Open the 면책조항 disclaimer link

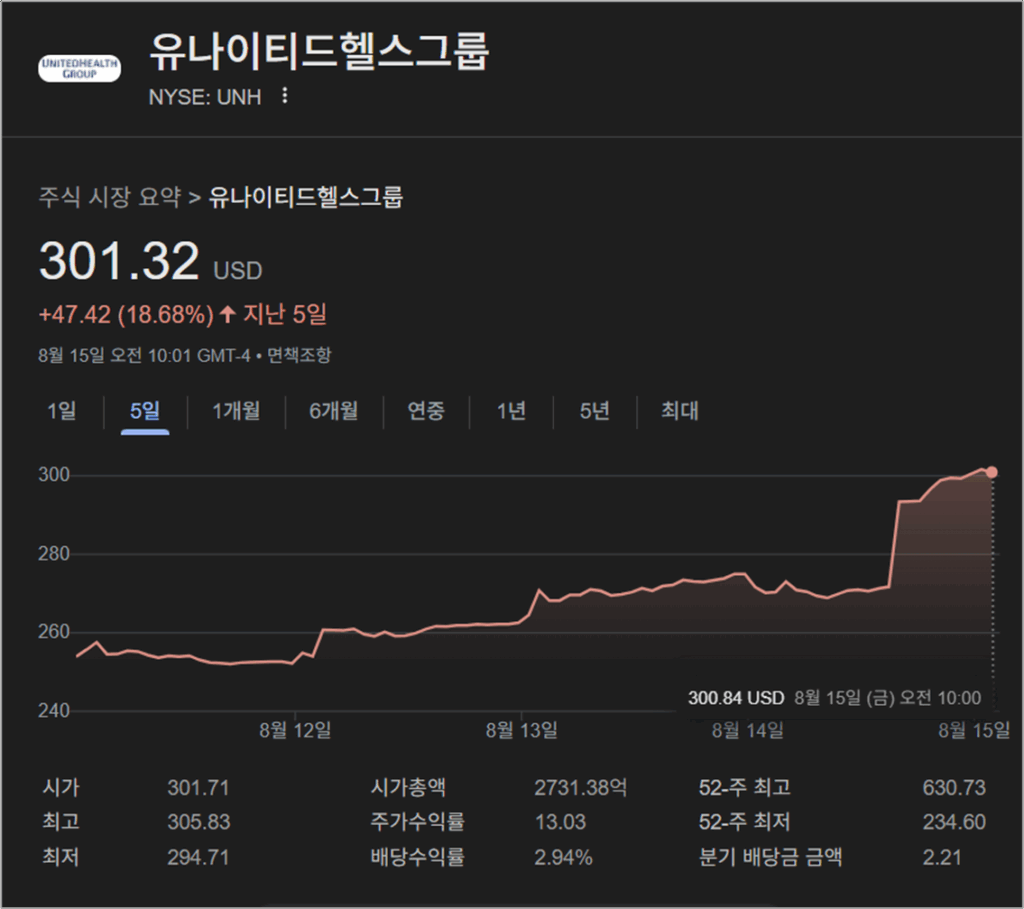299,355
